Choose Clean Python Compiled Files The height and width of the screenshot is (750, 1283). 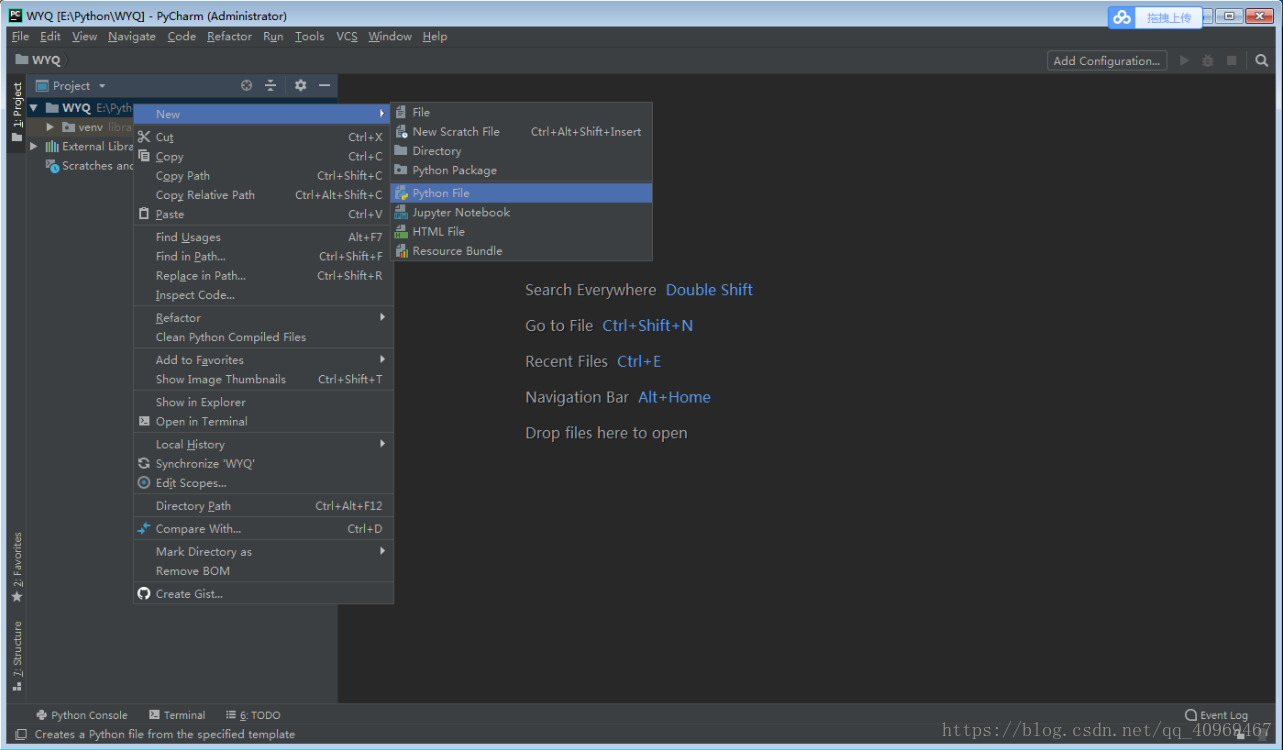point(263,337)
